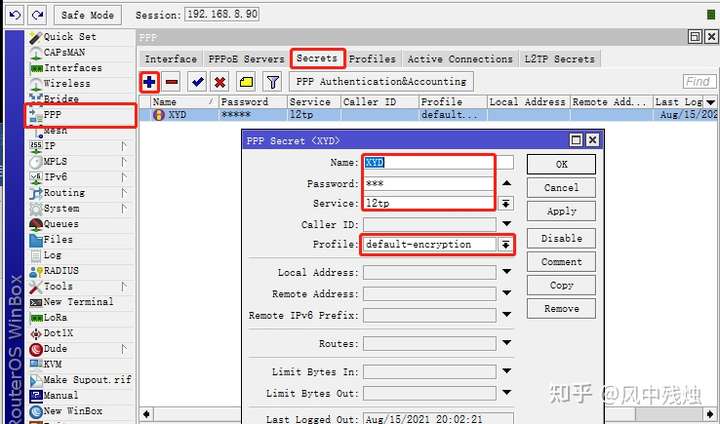Click the red X Disable button
Screen dimensions: 720x424
click(220, 82)
